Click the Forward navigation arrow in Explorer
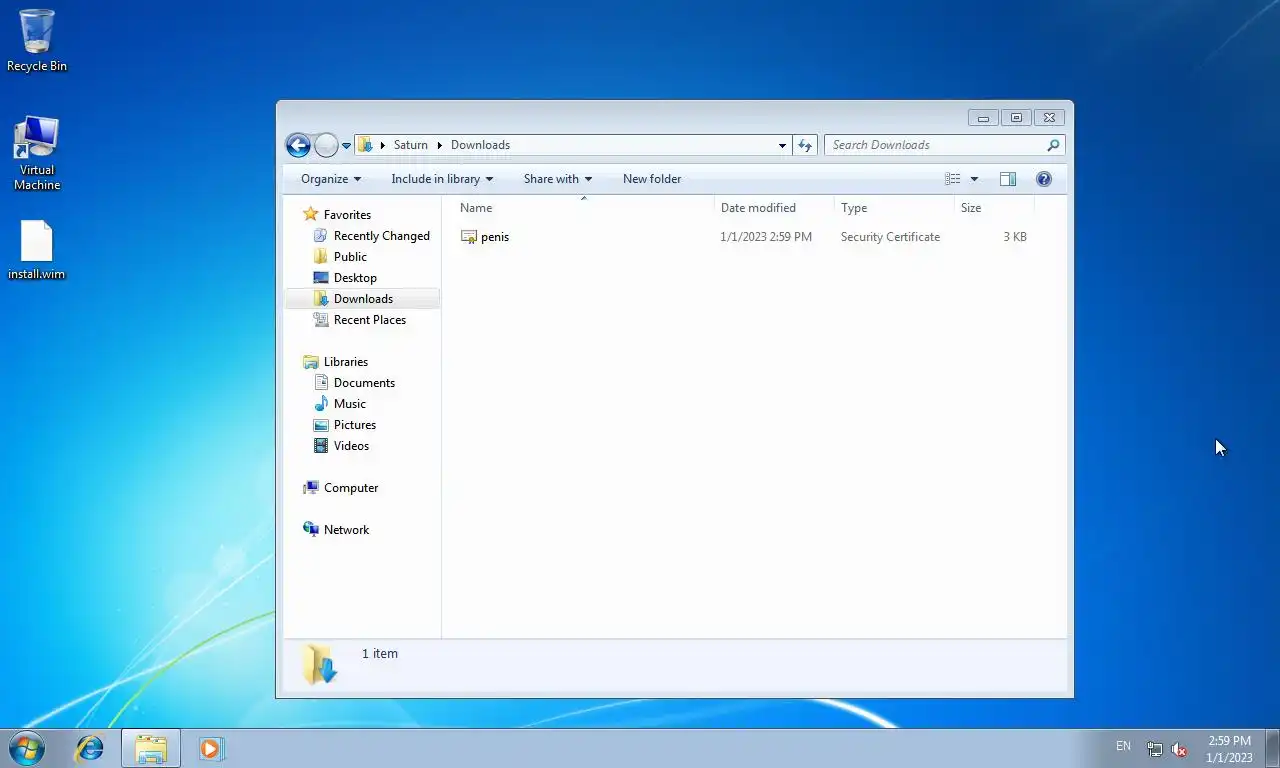1280x768 pixels. [326, 145]
